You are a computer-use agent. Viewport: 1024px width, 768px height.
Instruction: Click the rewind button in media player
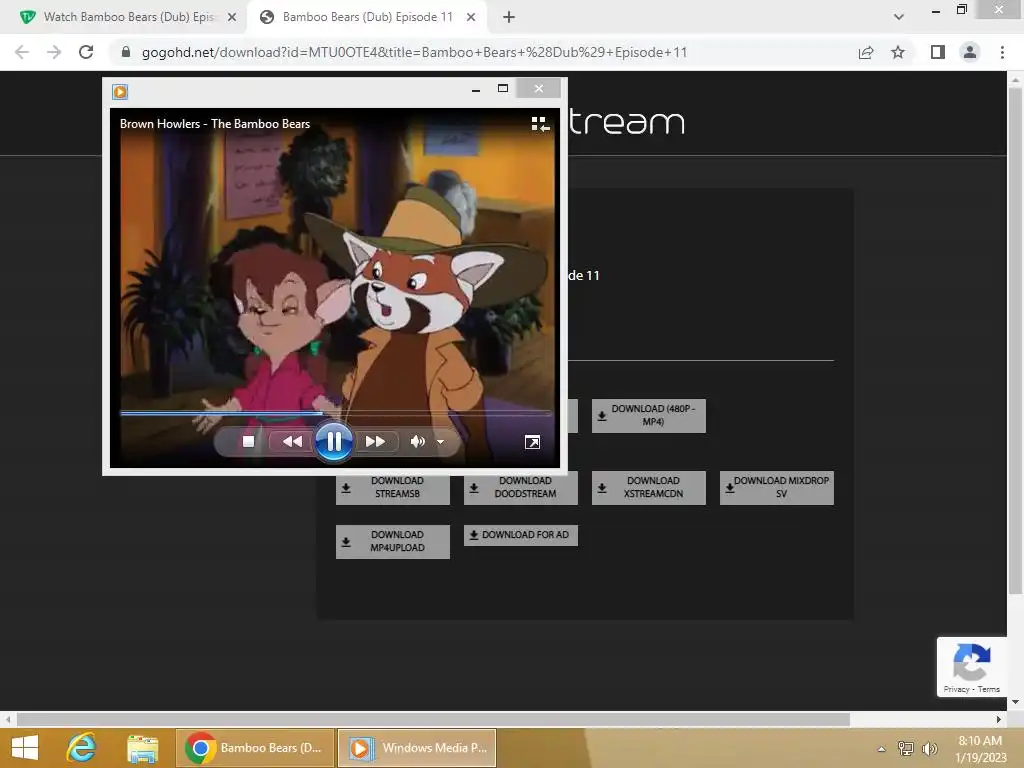tap(292, 442)
